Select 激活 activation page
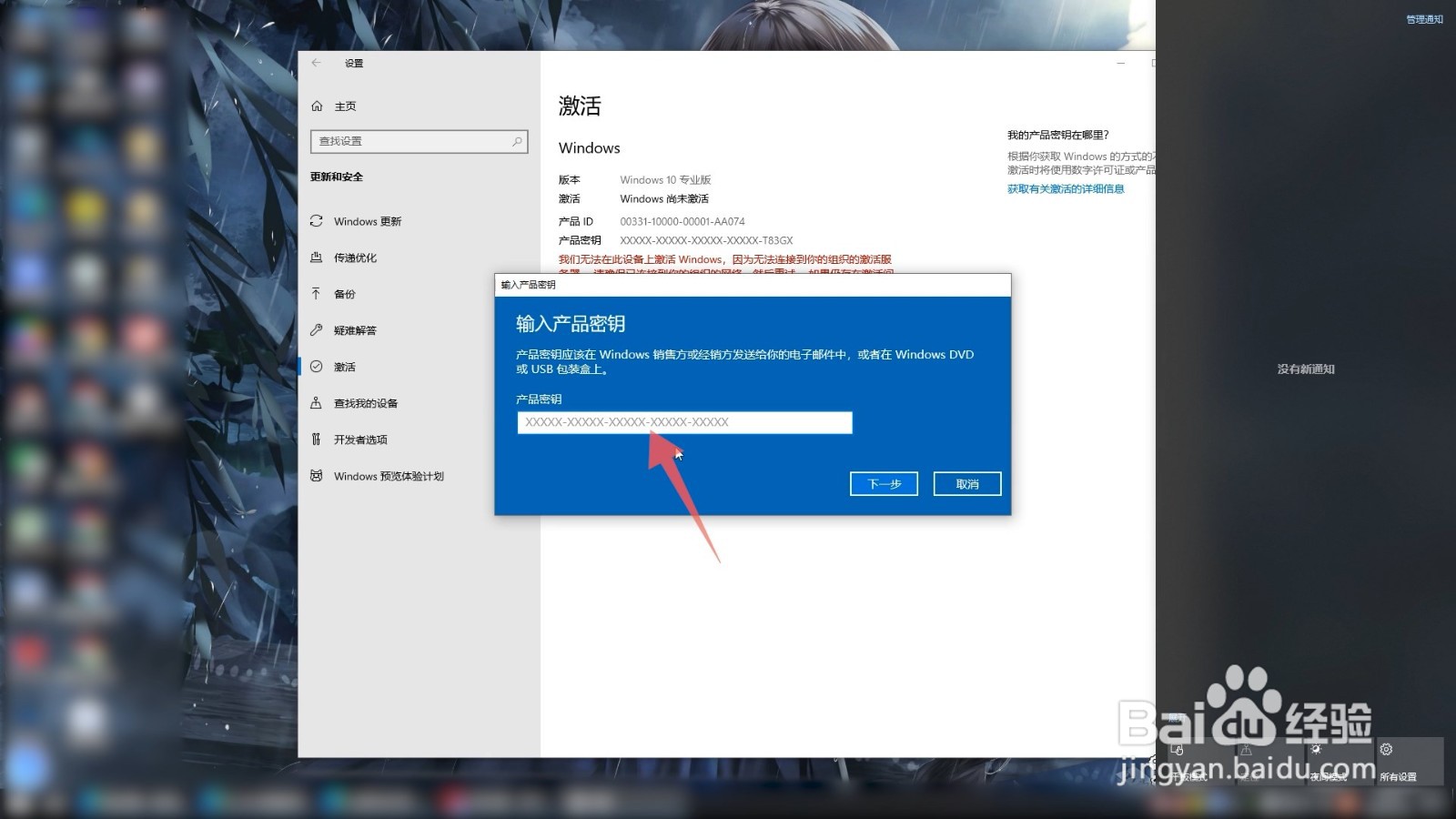Screen dimensions: 1456x819 [419, 367]
